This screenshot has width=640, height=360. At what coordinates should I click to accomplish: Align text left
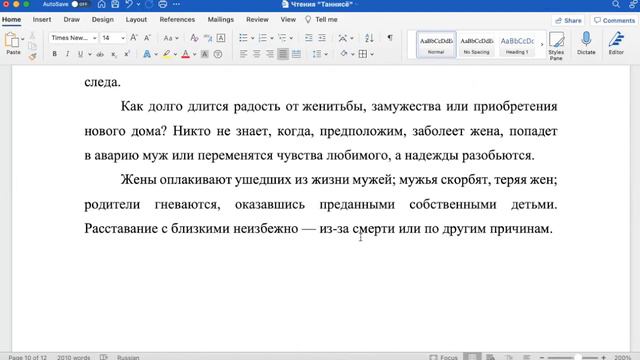(x=243, y=54)
